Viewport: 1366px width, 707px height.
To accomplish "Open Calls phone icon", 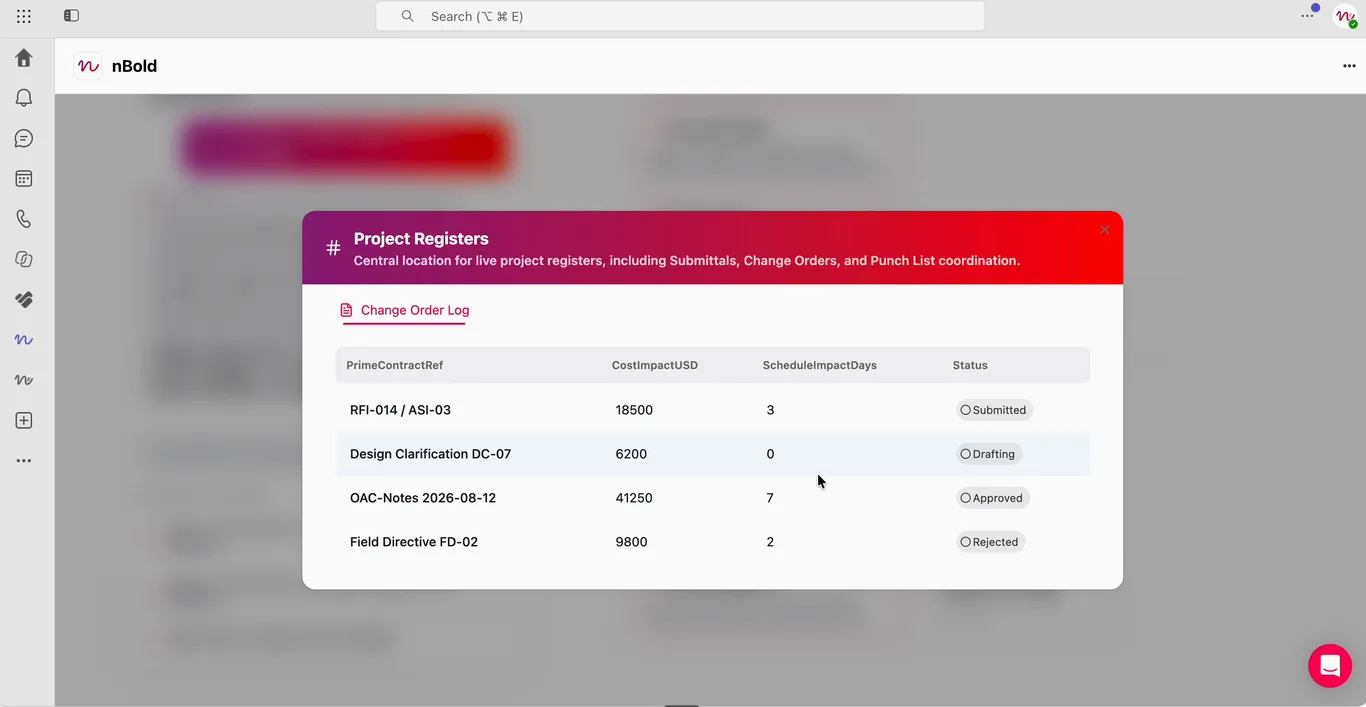I will (24, 219).
